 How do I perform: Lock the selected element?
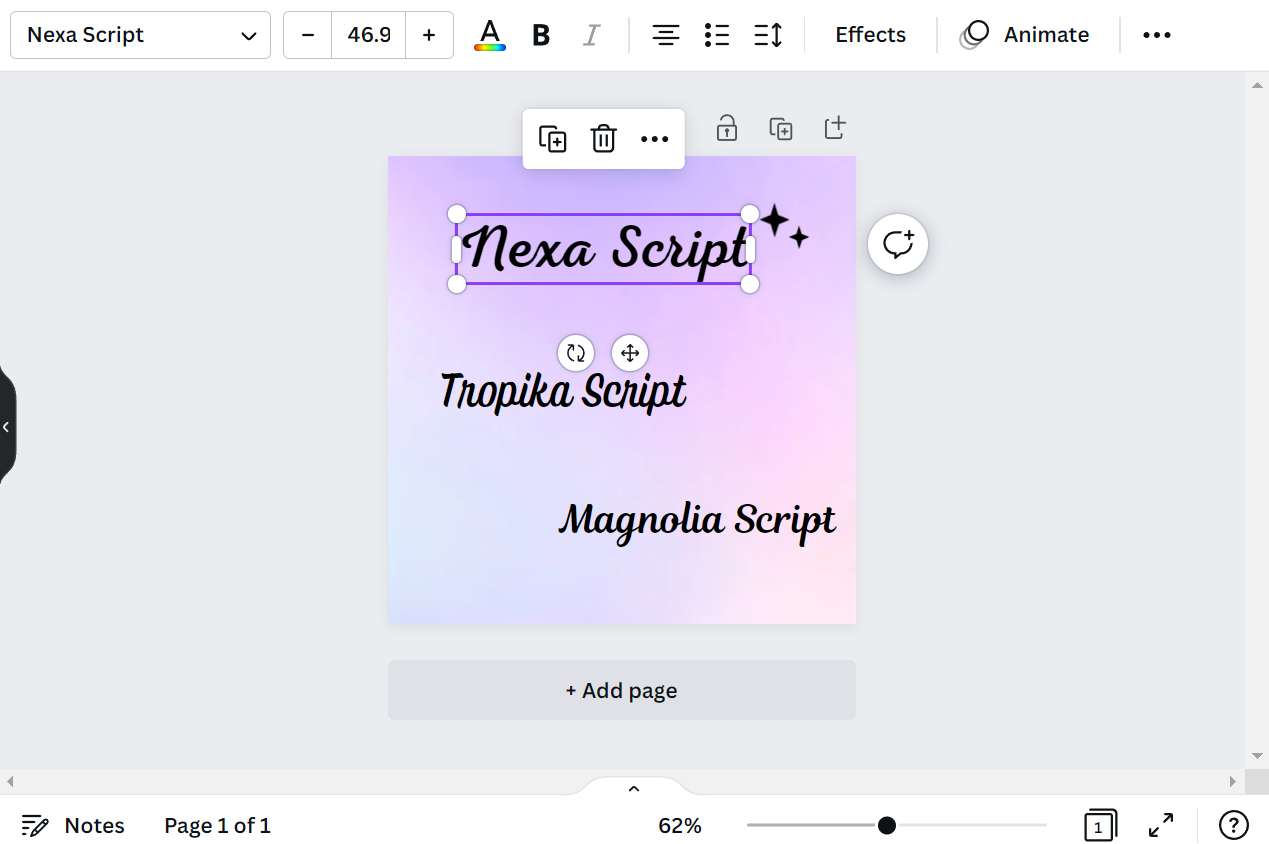[x=726, y=127]
